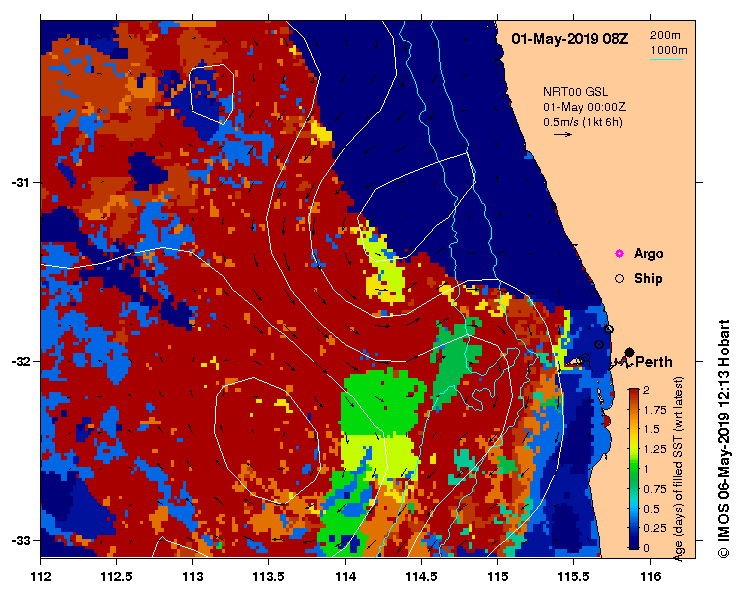Click the 0.5m/s (1kt 6h) scale text
This screenshot has width=739, height=592.
(x=583, y=122)
